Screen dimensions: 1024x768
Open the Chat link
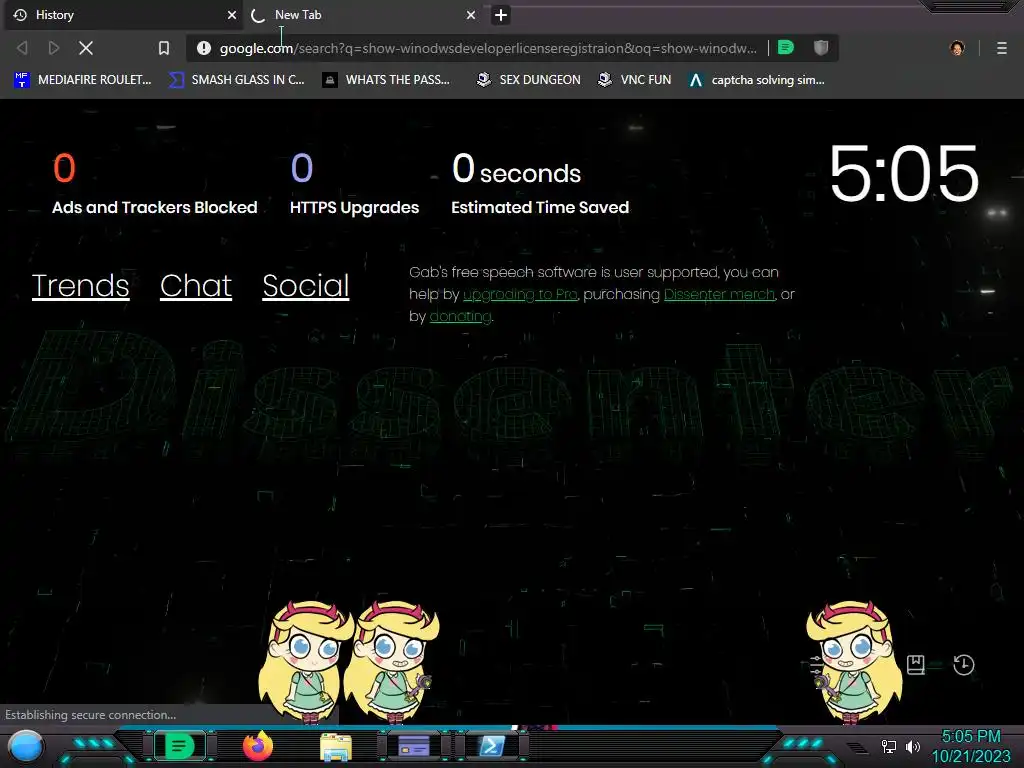(196, 285)
